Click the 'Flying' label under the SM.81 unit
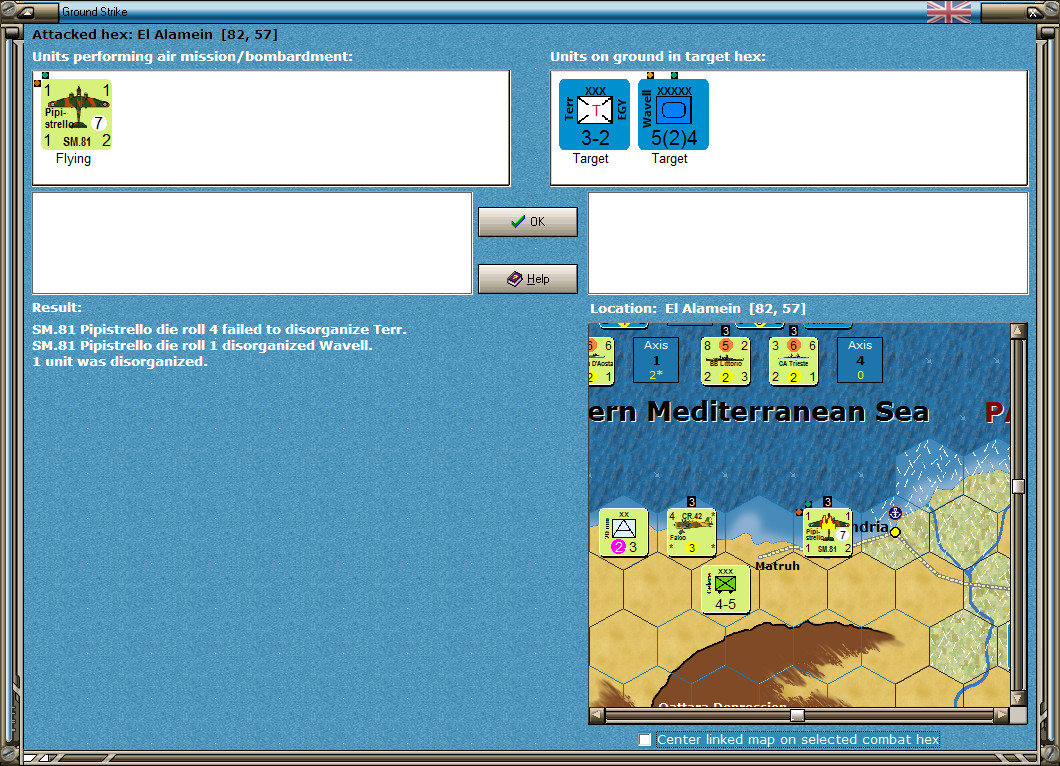1060x766 pixels. pos(73,158)
